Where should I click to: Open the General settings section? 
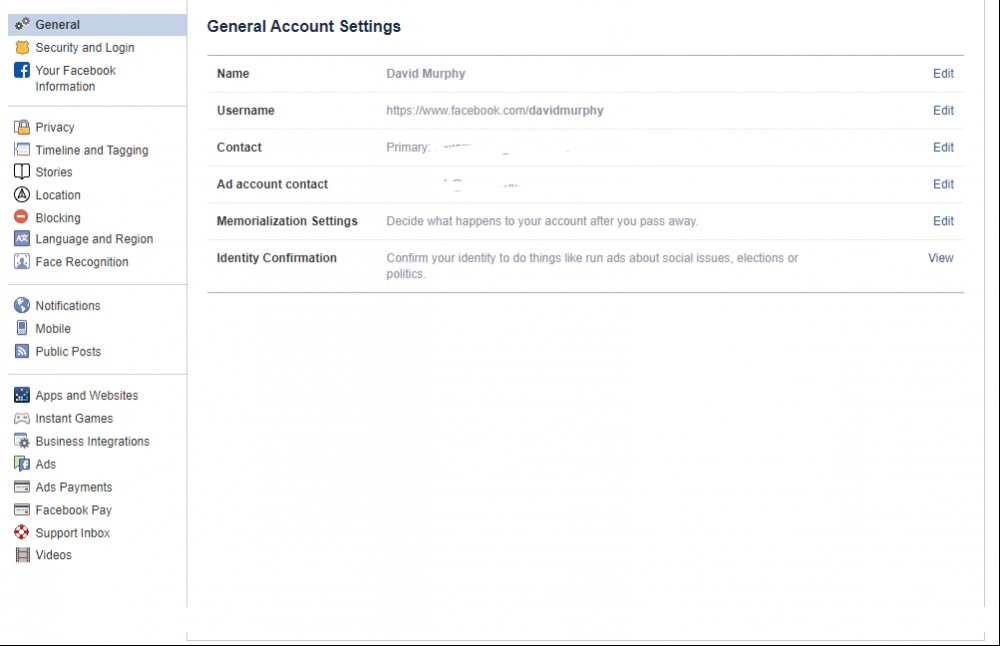(x=98, y=24)
